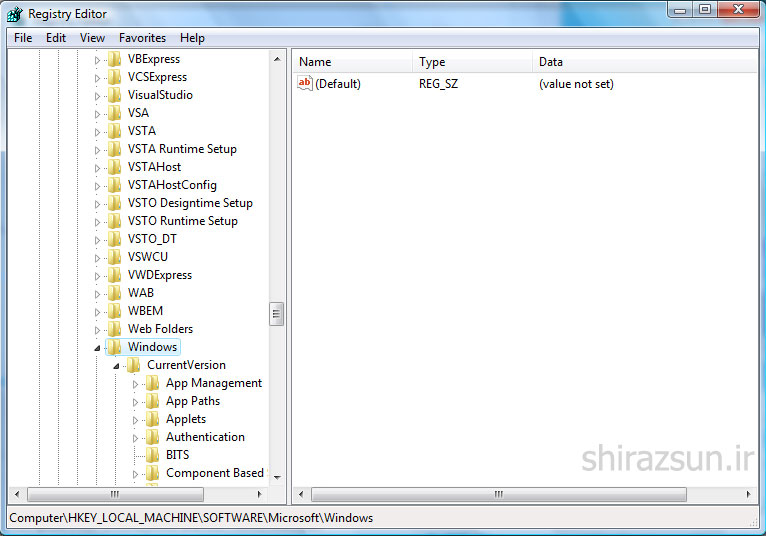Click the WAB folder icon
The height and width of the screenshot is (536, 766).
coord(115,293)
